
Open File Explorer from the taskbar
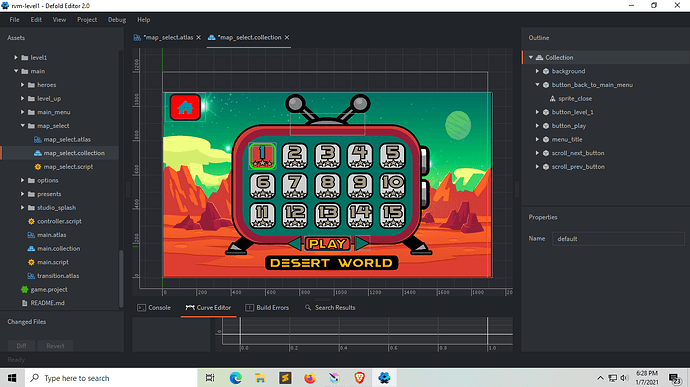click(x=260, y=378)
